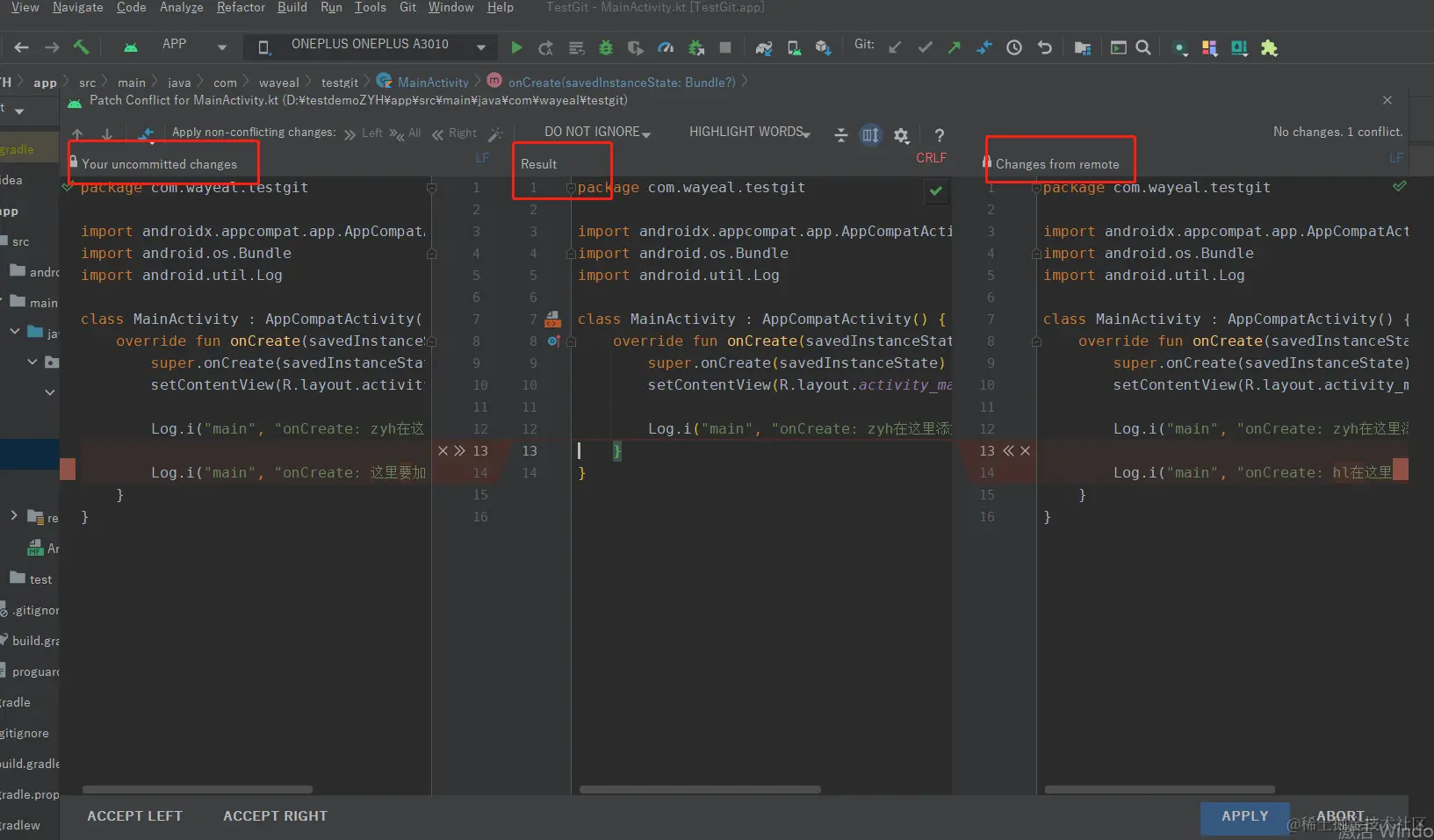
Task: Open the HIGHLIGHT WORDS dropdown
Action: click(x=749, y=133)
